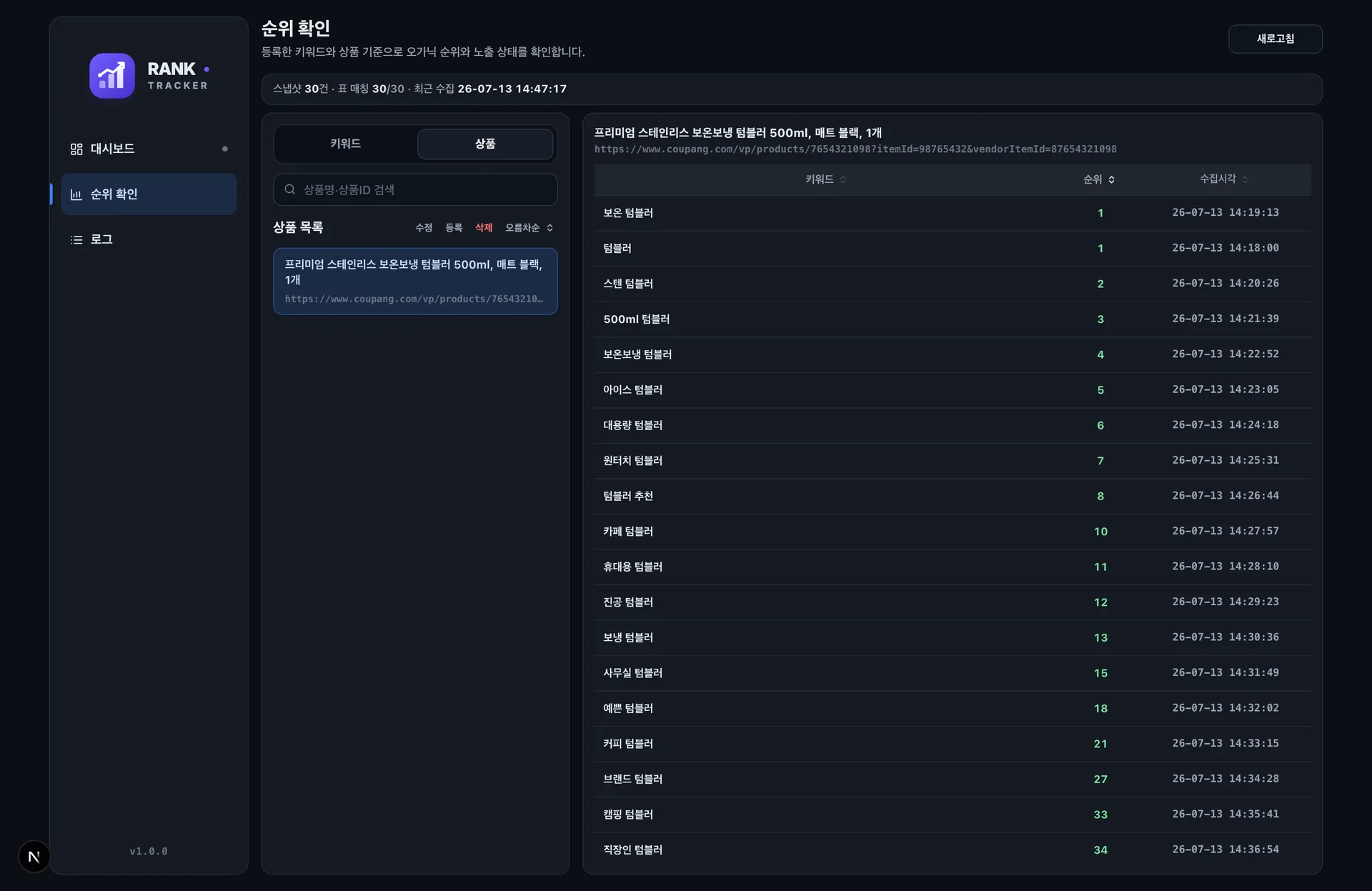Screen dimensions: 1372x891
Task: Open the 대시보드 menu item
Action: pos(149,149)
